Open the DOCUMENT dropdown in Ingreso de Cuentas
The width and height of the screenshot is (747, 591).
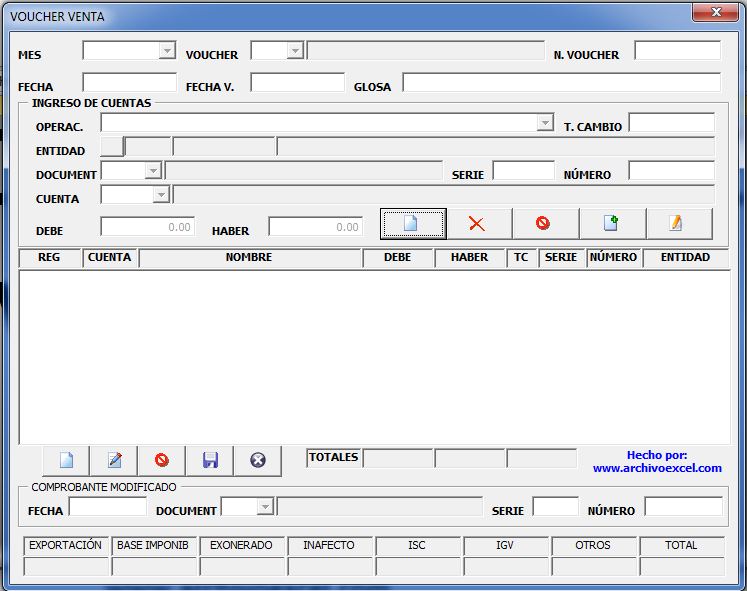153,170
